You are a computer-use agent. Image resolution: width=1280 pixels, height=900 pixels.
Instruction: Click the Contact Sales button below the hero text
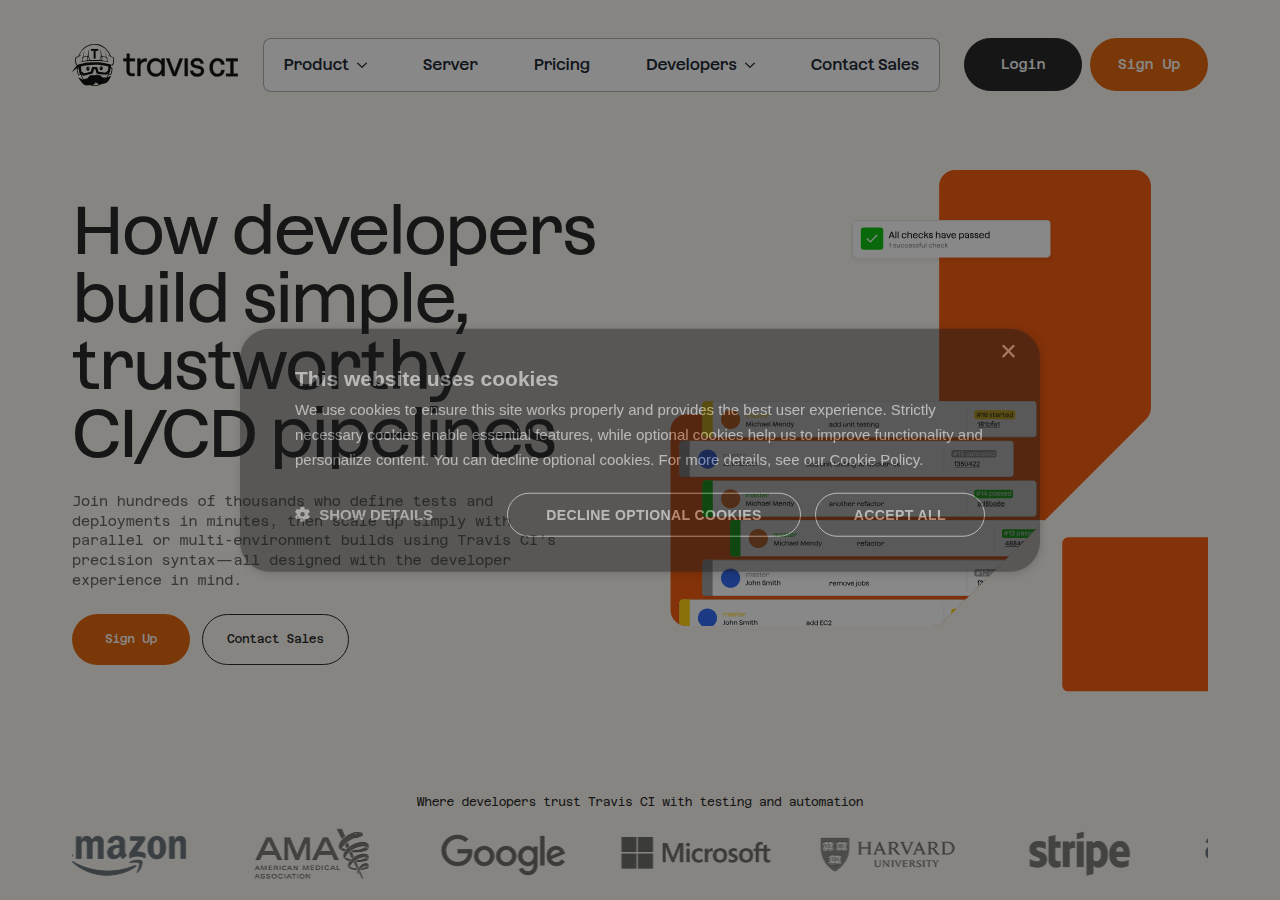coord(275,639)
